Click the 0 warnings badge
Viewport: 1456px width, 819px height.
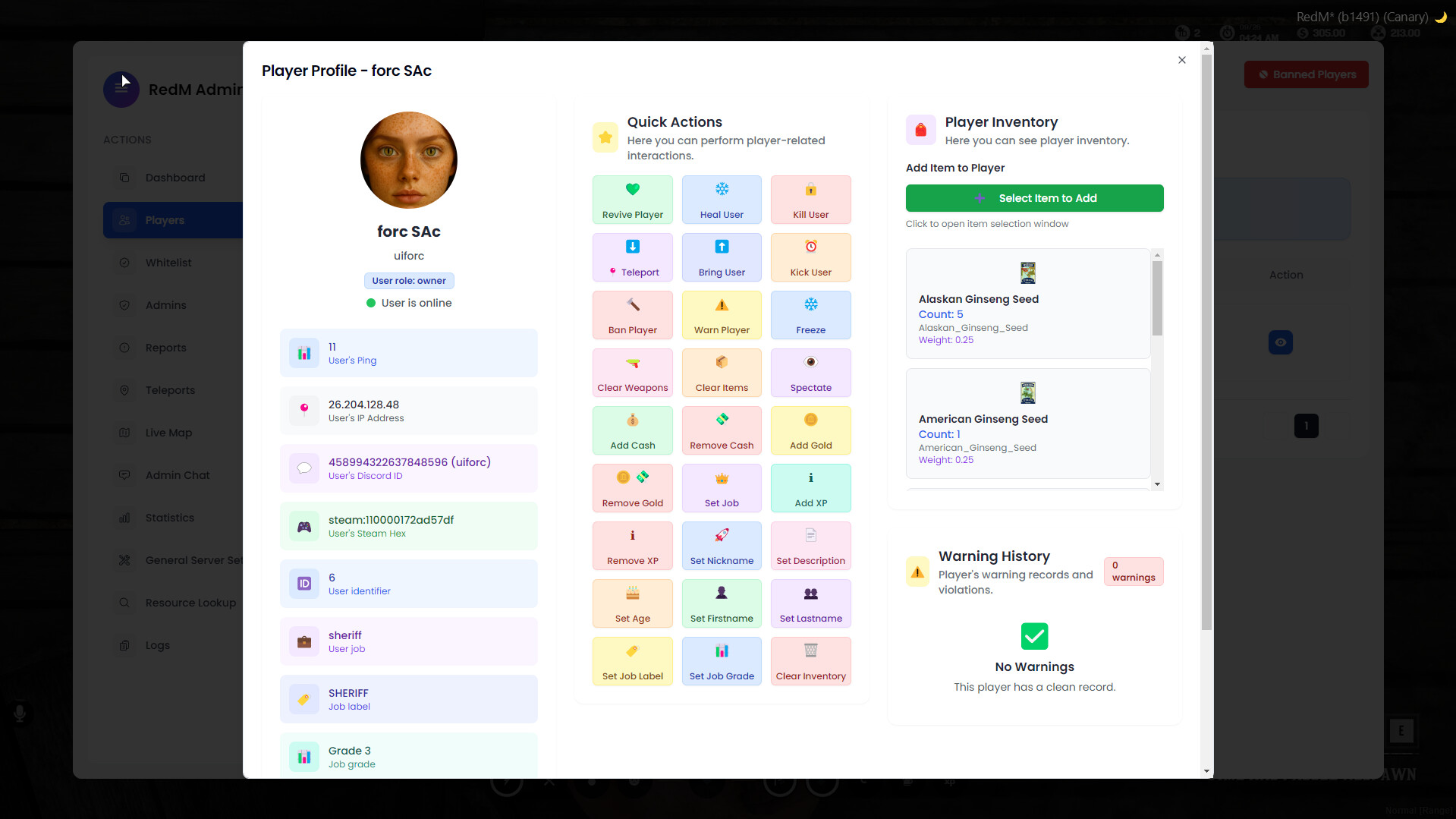click(1134, 572)
